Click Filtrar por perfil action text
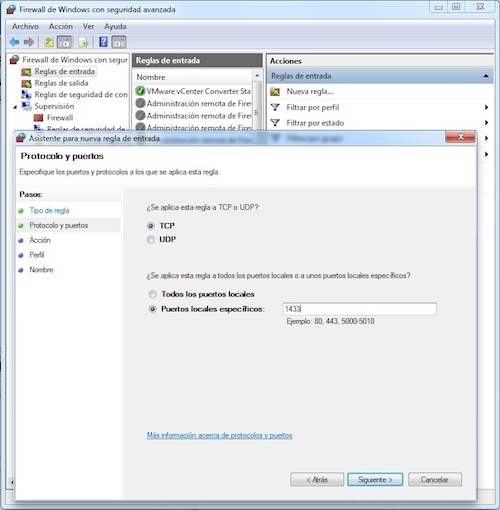 (313, 107)
